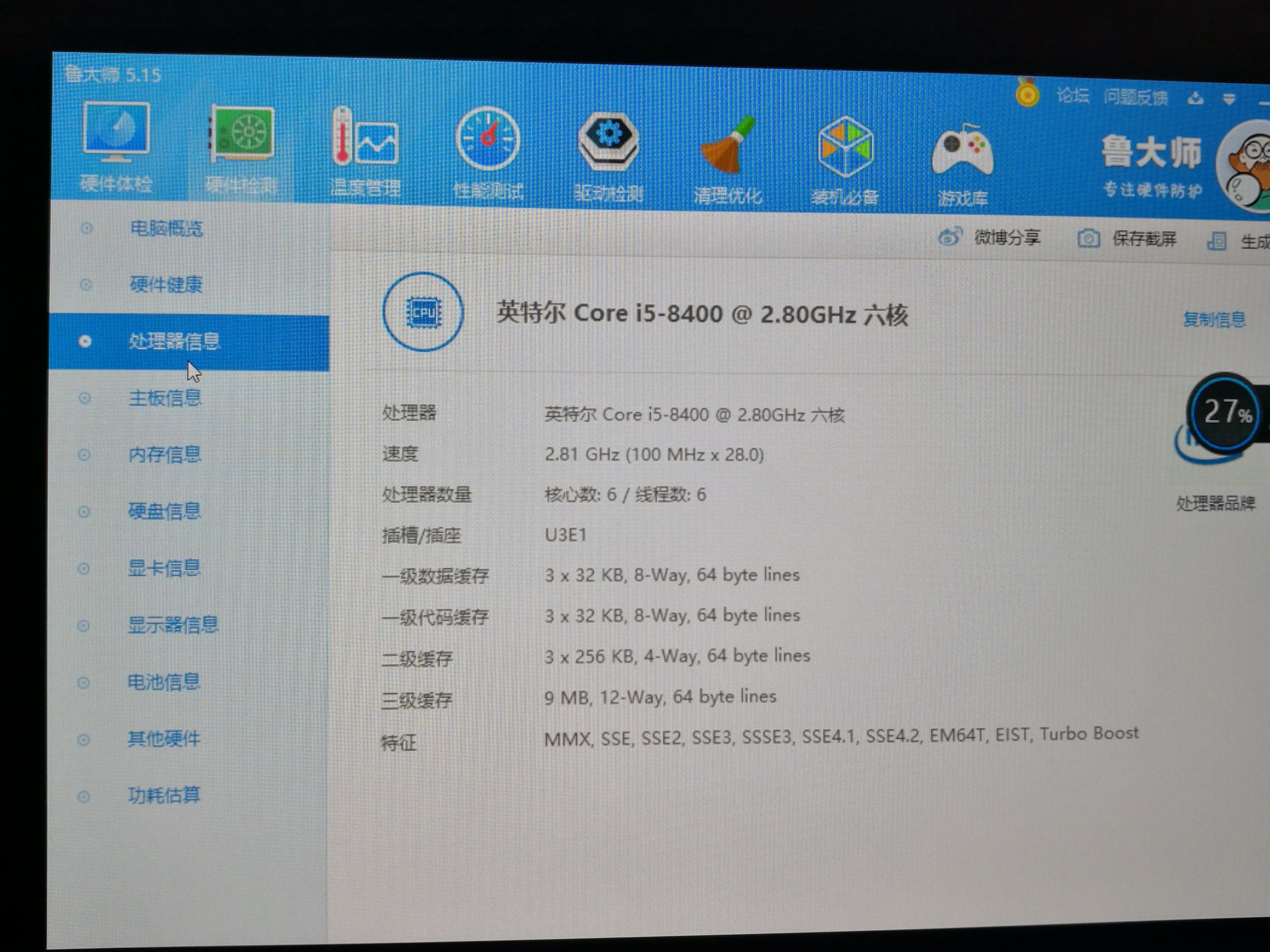Viewport: 1270px width, 952px height.
Task: Click radio bullet beside 内存信息
Action: coord(84,454)
